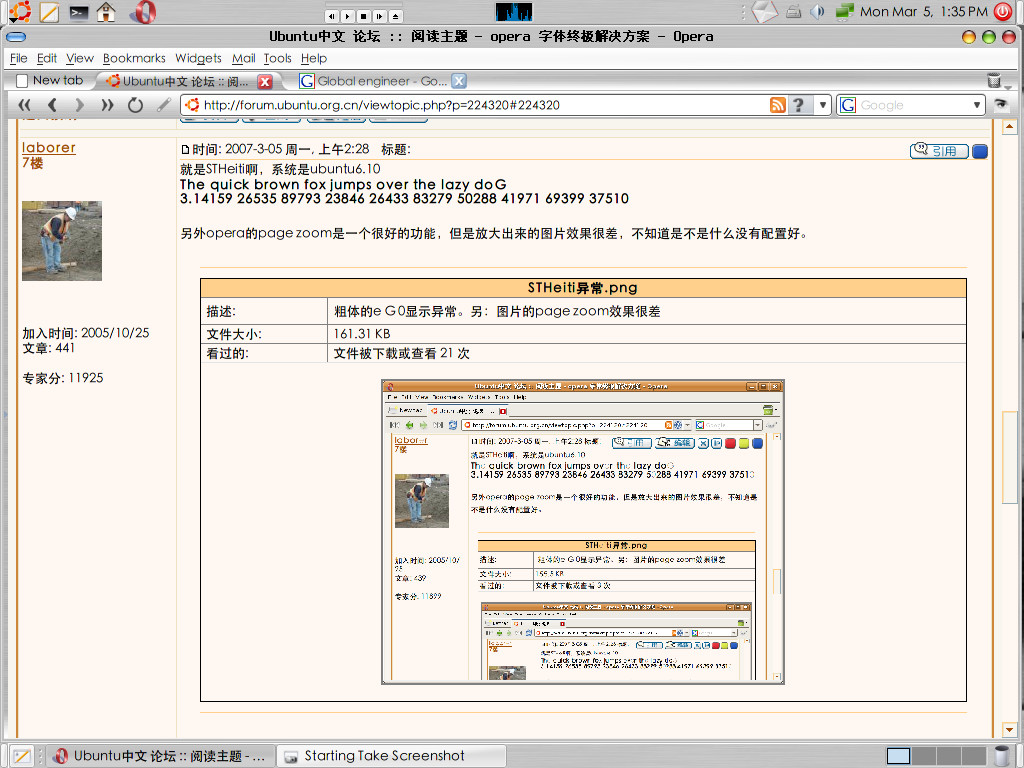Launch Opera from the top panel

click(143, 12)
